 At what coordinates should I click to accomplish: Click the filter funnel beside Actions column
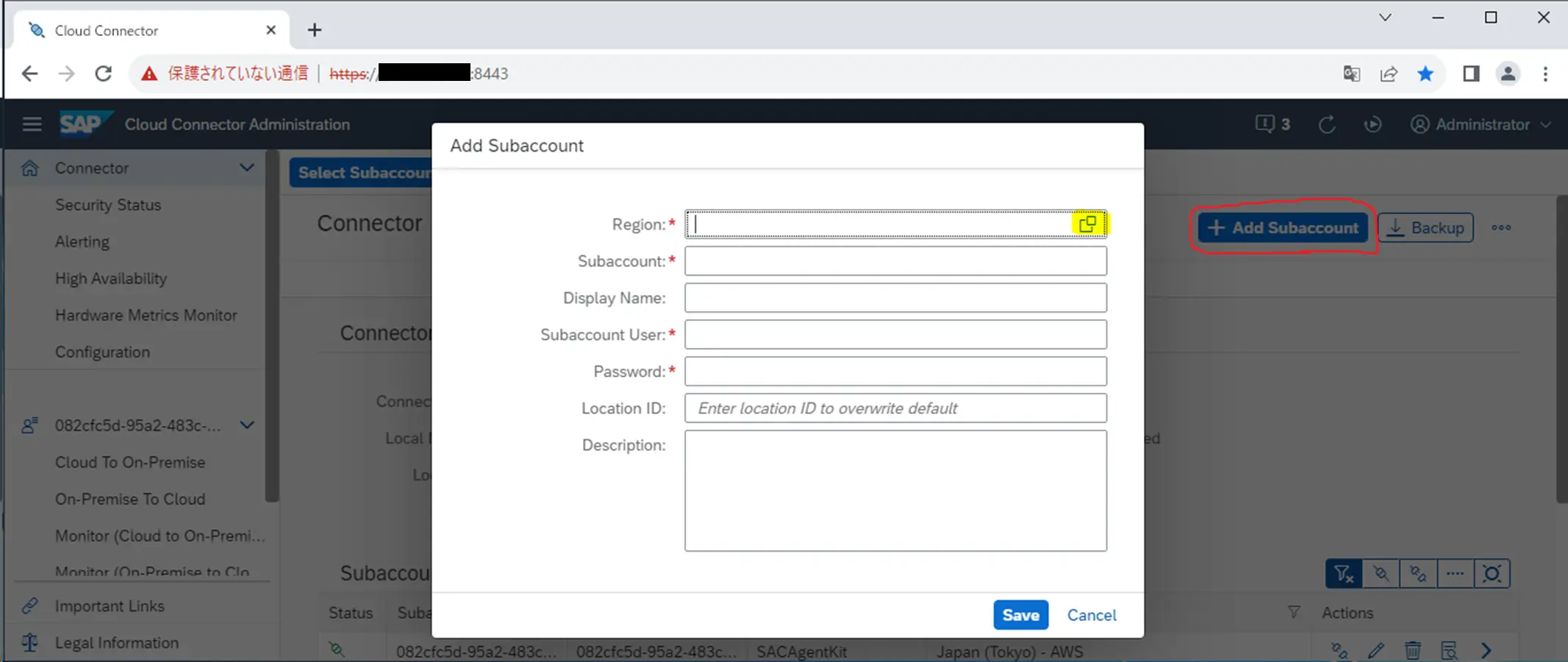[x=1294, y=612]
